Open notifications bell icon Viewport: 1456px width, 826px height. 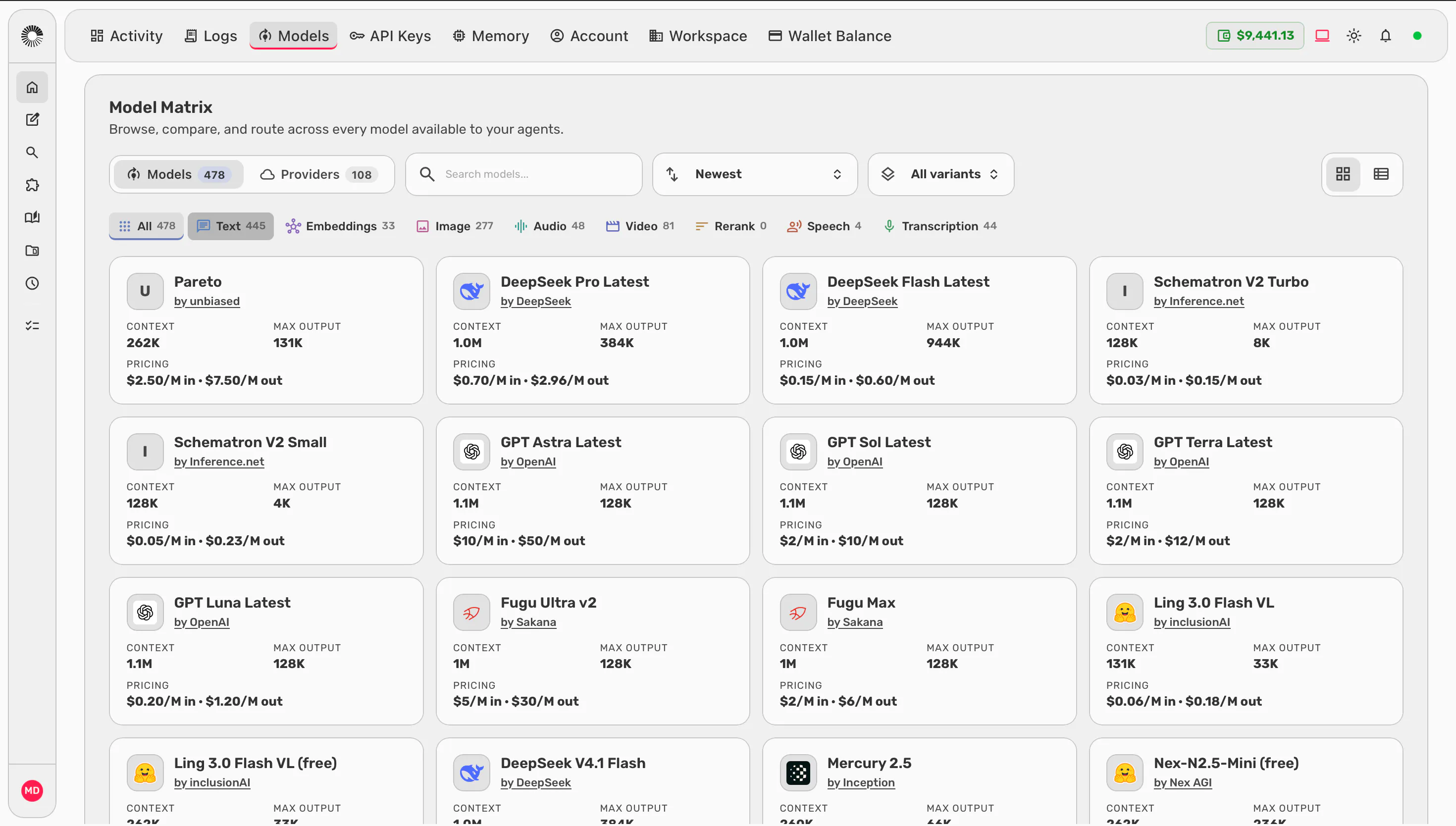[x=1386, y=36]
